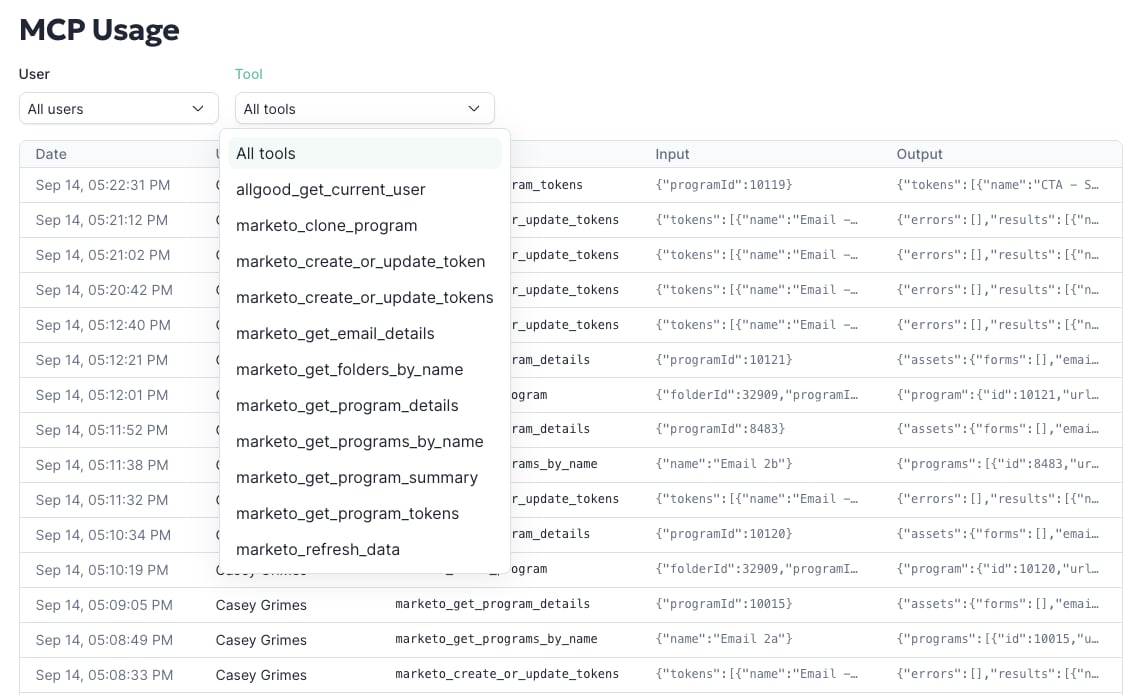
Task: Click the date Sep 14, 05:11:52 PM
Action: [102, 430]
